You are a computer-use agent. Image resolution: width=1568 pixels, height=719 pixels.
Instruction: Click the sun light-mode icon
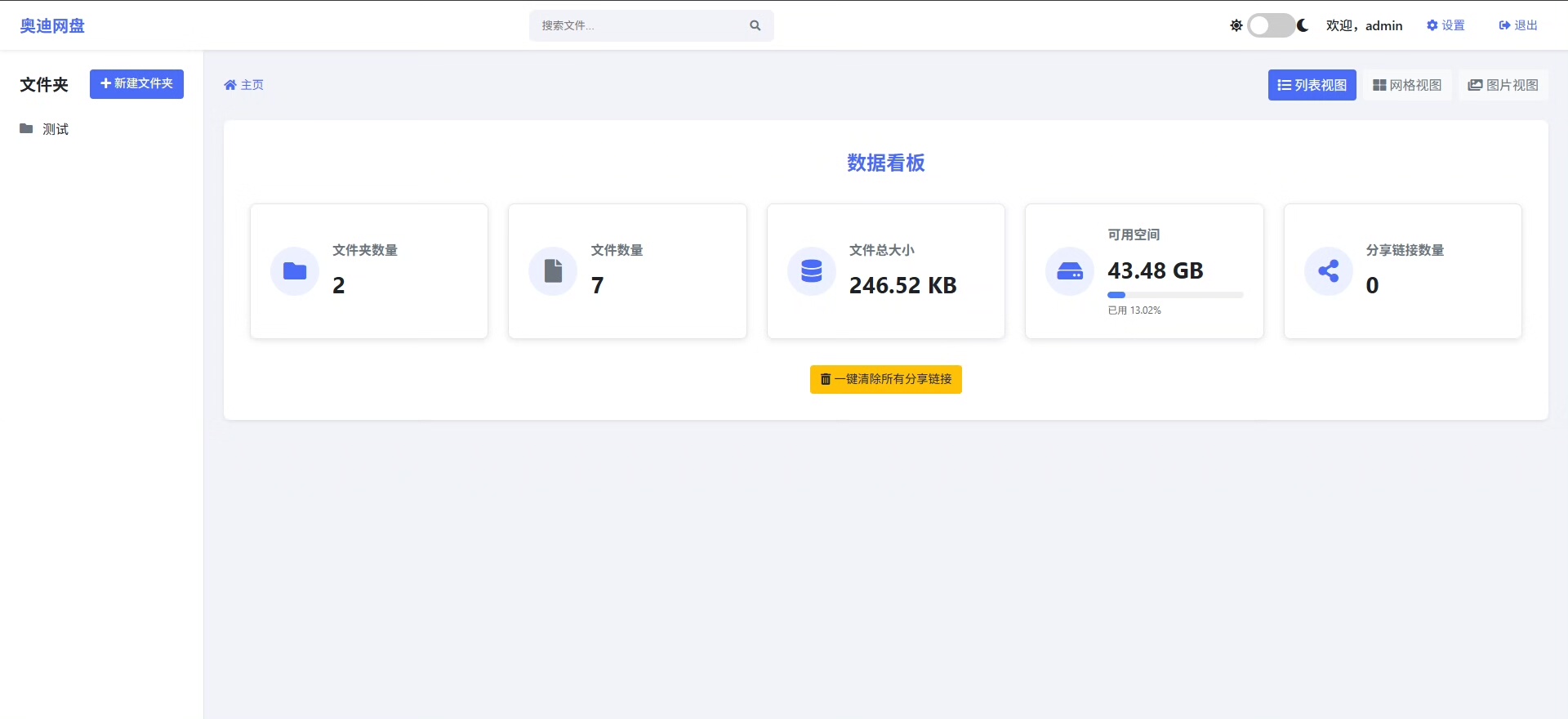click(1236, 25)
